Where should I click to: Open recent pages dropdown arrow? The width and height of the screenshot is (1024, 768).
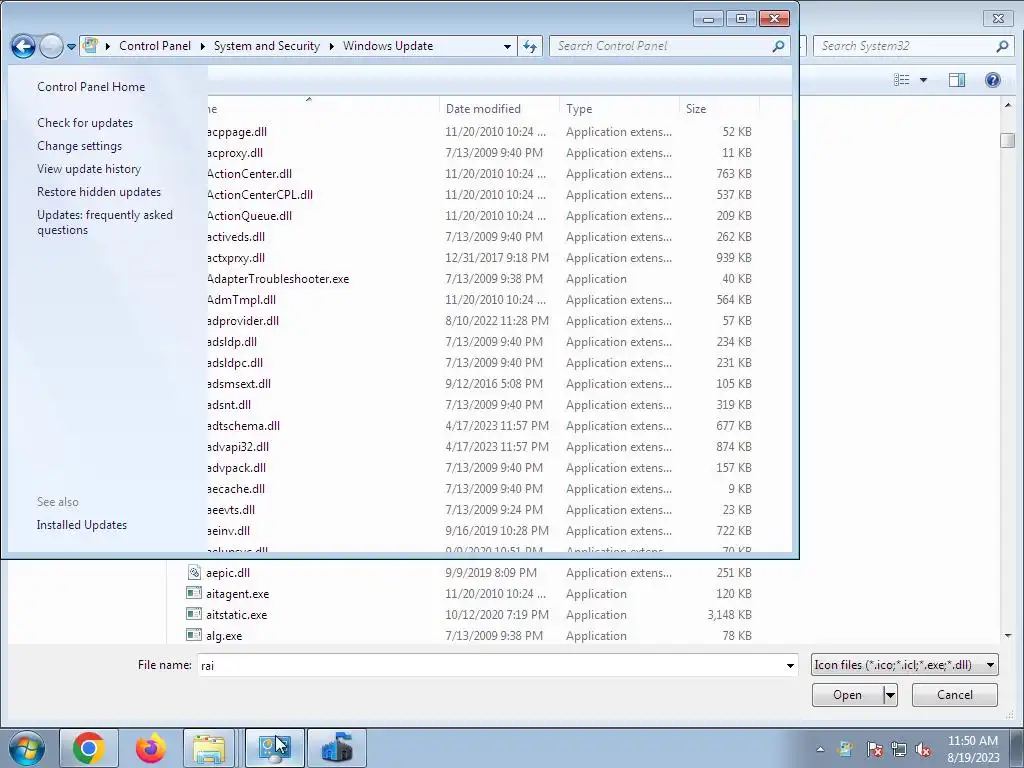pyautogui.click(x=71, y=47)
